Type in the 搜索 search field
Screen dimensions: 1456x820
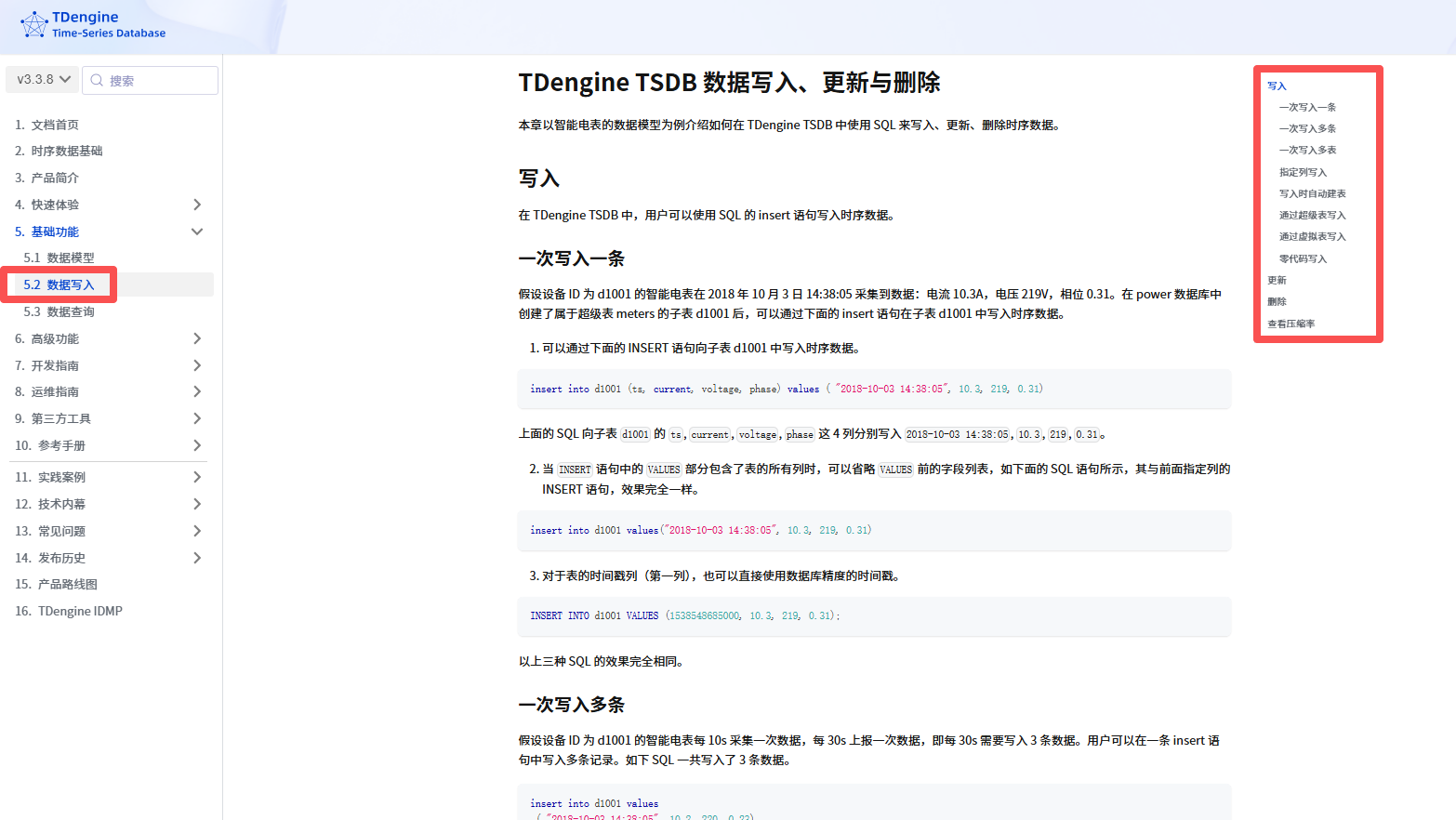pyautogui.click(x=158, y=81)
